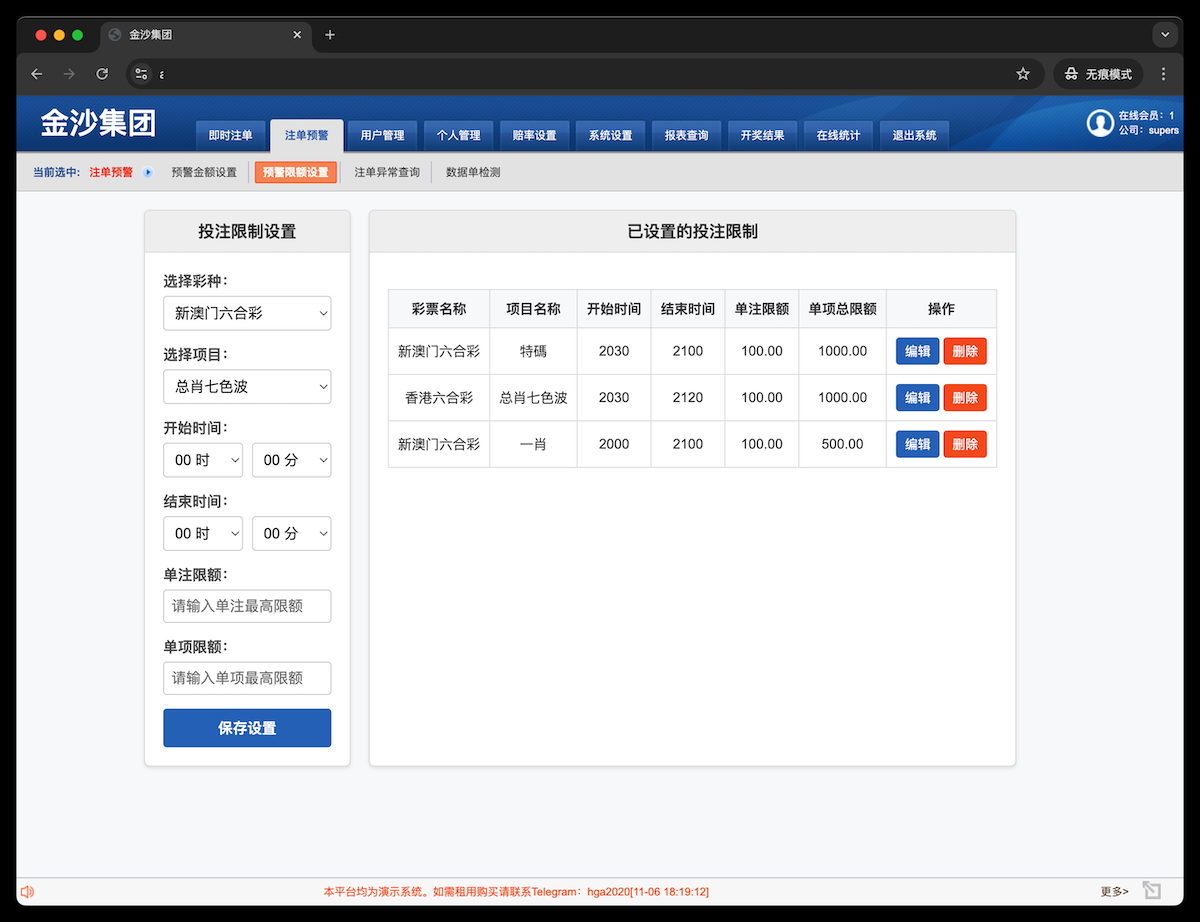Click the expand icon beside 更多
1200x922 pixels.
coord(1151,891)
